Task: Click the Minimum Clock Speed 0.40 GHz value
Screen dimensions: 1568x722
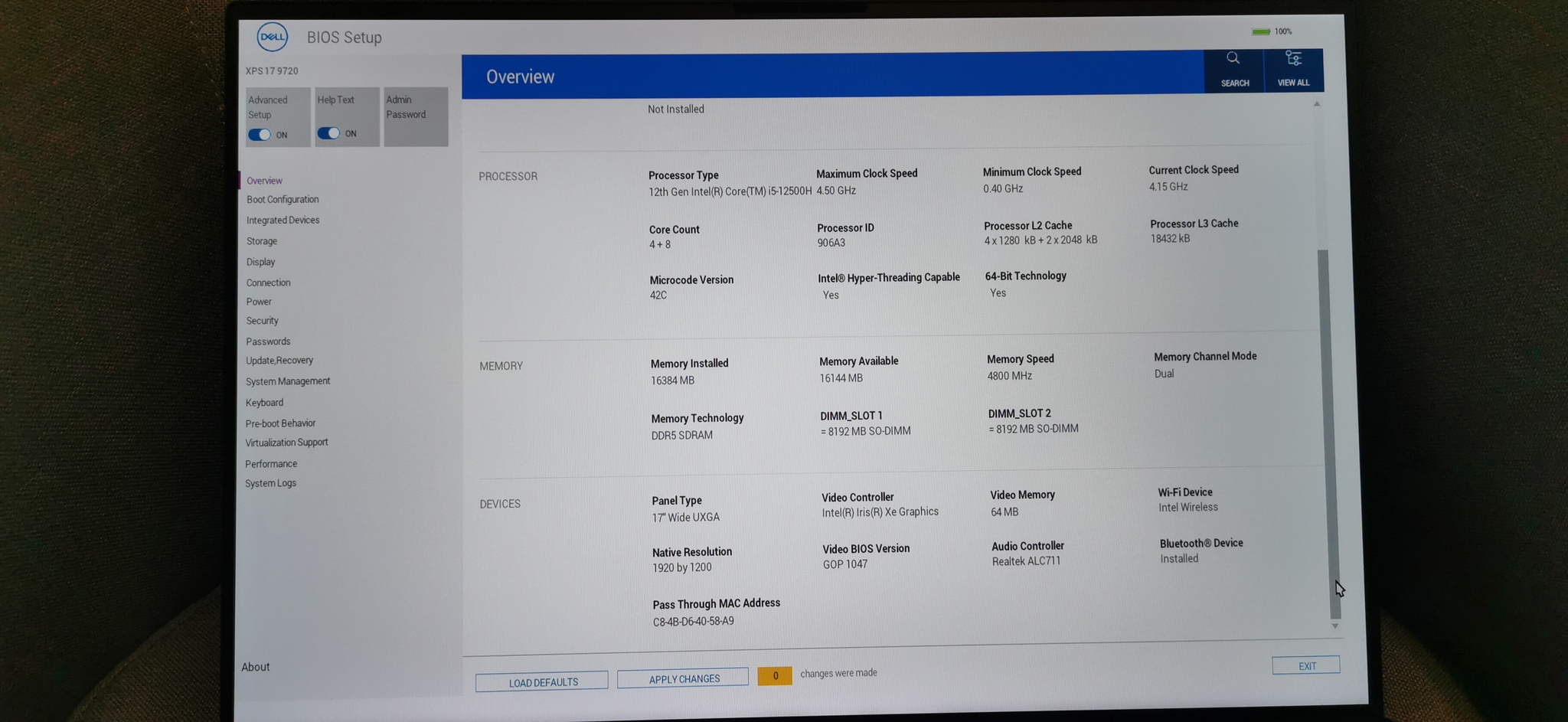Action: (x=1003, y=188)
